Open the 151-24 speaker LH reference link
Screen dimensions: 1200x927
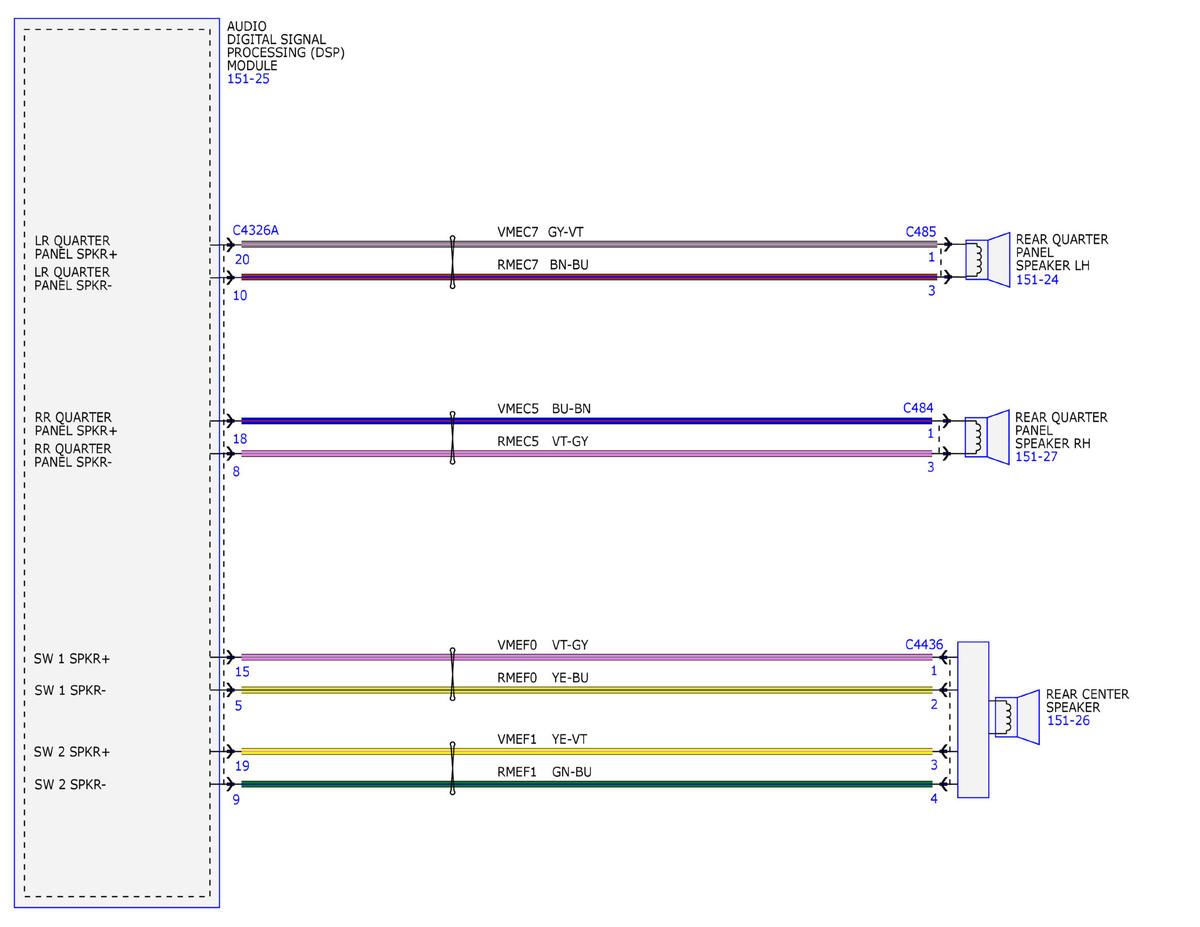(1037, 280)
